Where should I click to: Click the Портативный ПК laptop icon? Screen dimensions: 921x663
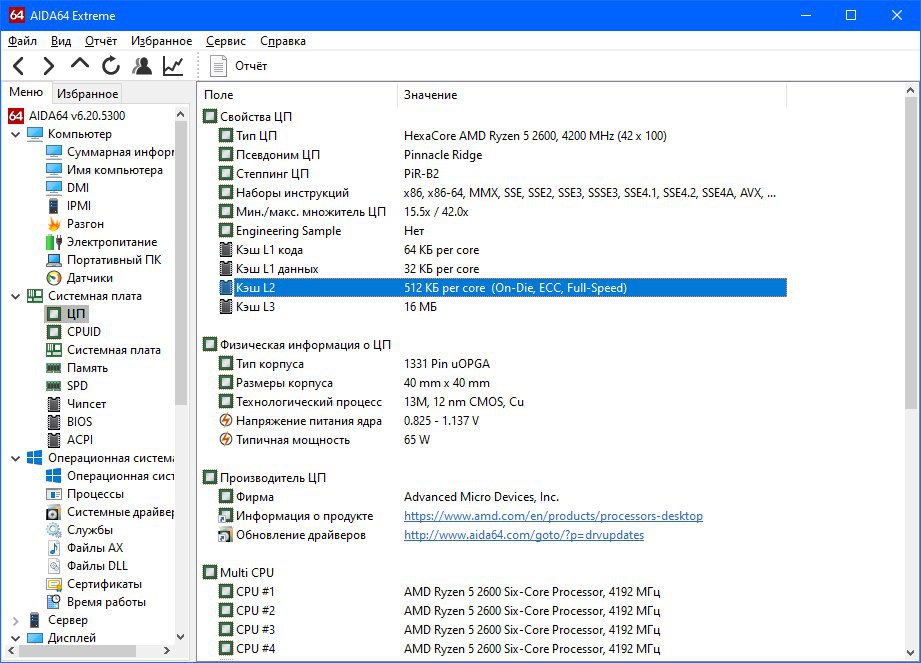pos(54,260)
